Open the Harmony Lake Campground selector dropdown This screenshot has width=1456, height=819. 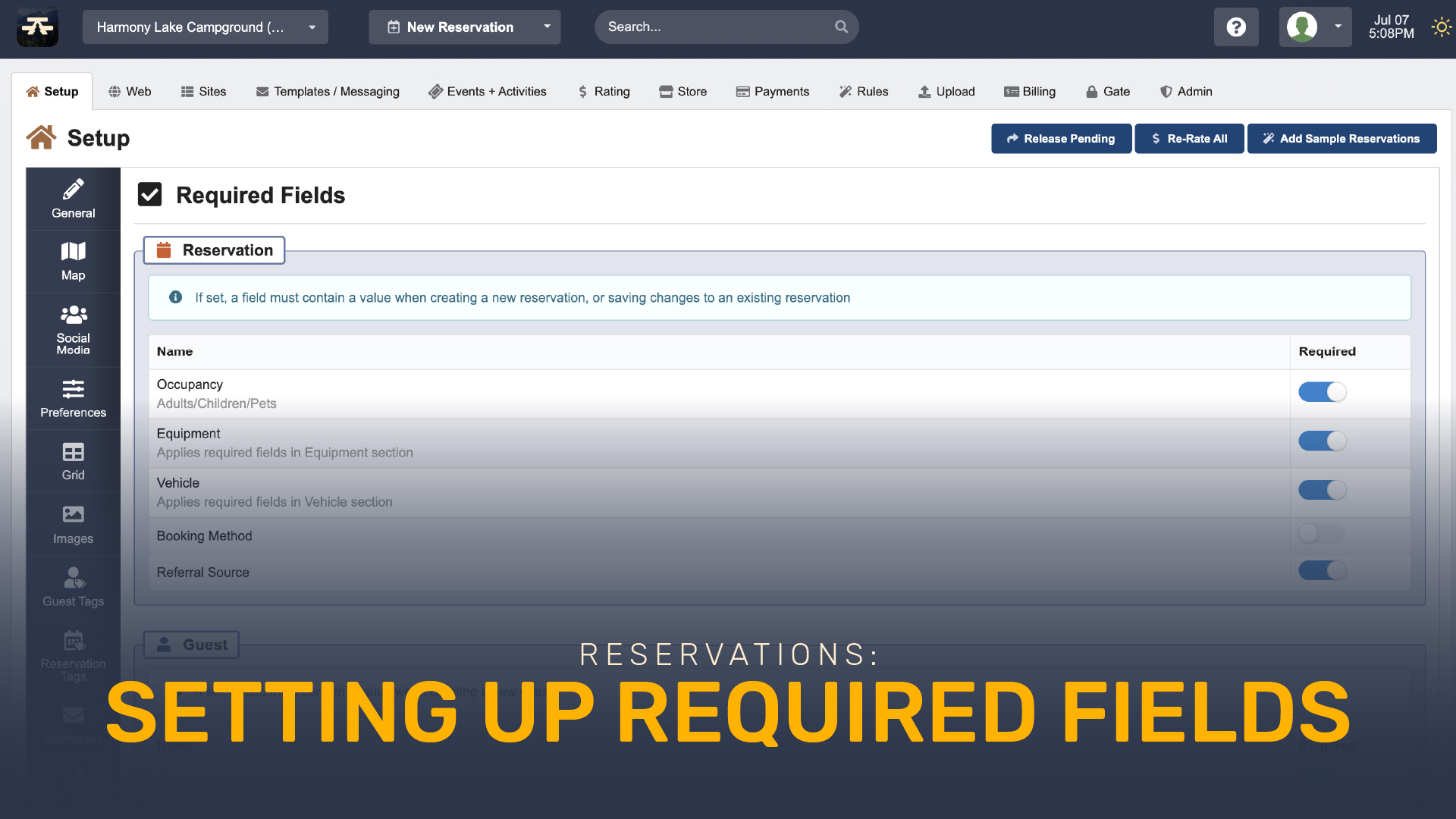pos(205,27)
